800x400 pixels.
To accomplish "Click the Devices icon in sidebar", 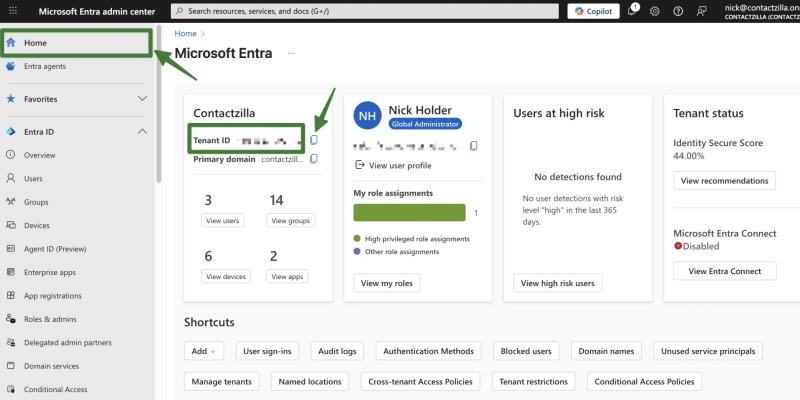I will 11,226.
